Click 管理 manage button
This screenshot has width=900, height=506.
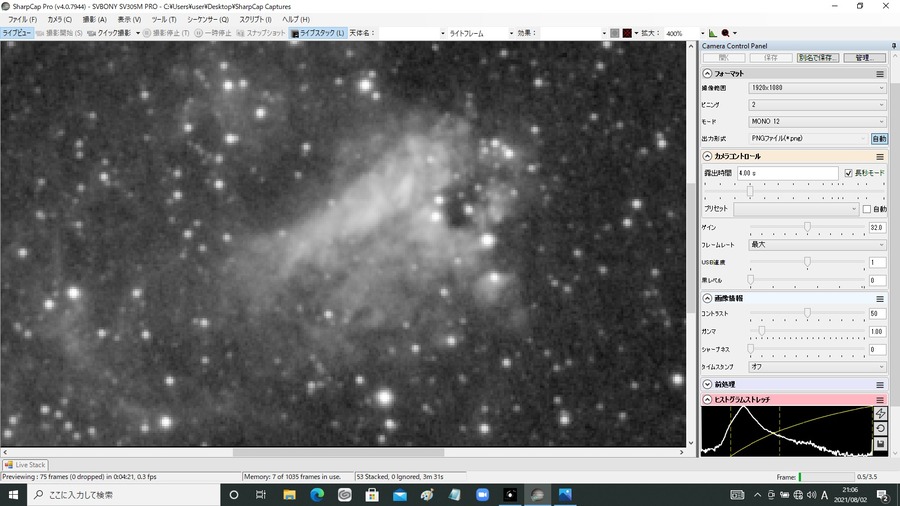[x=864, y=58]
